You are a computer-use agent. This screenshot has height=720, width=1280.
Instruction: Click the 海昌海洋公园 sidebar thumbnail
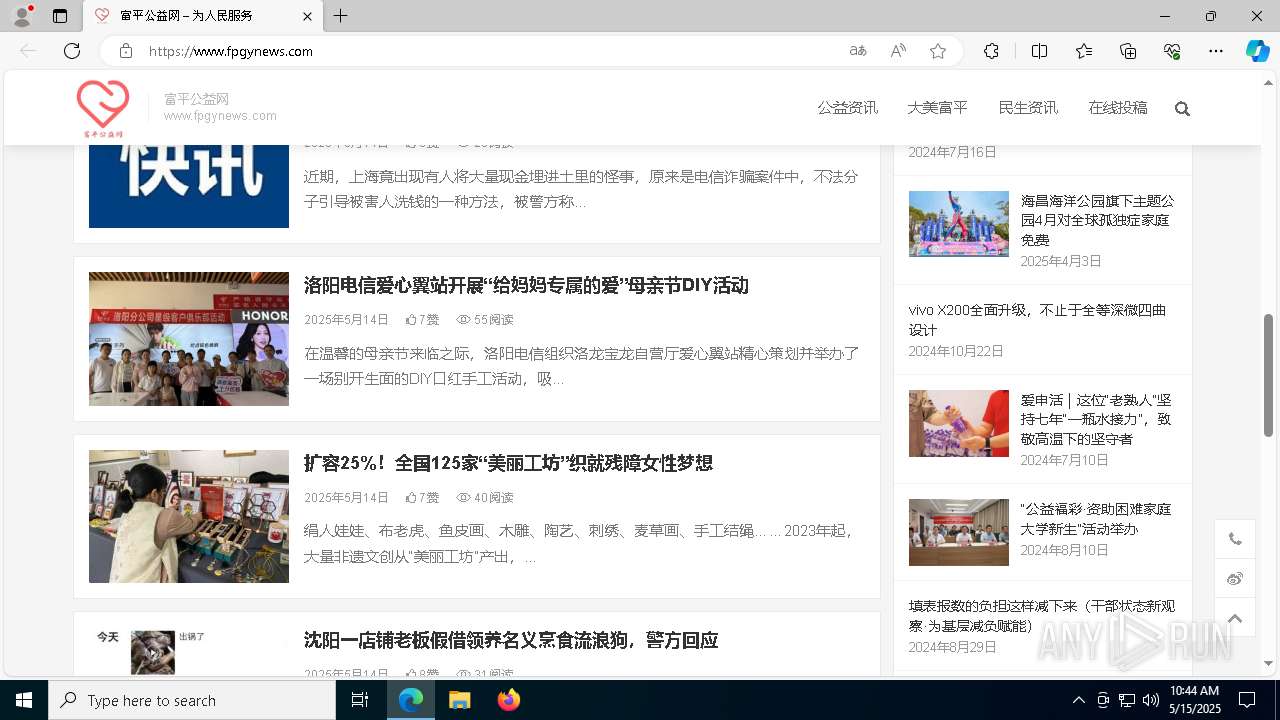pos(959,224)
